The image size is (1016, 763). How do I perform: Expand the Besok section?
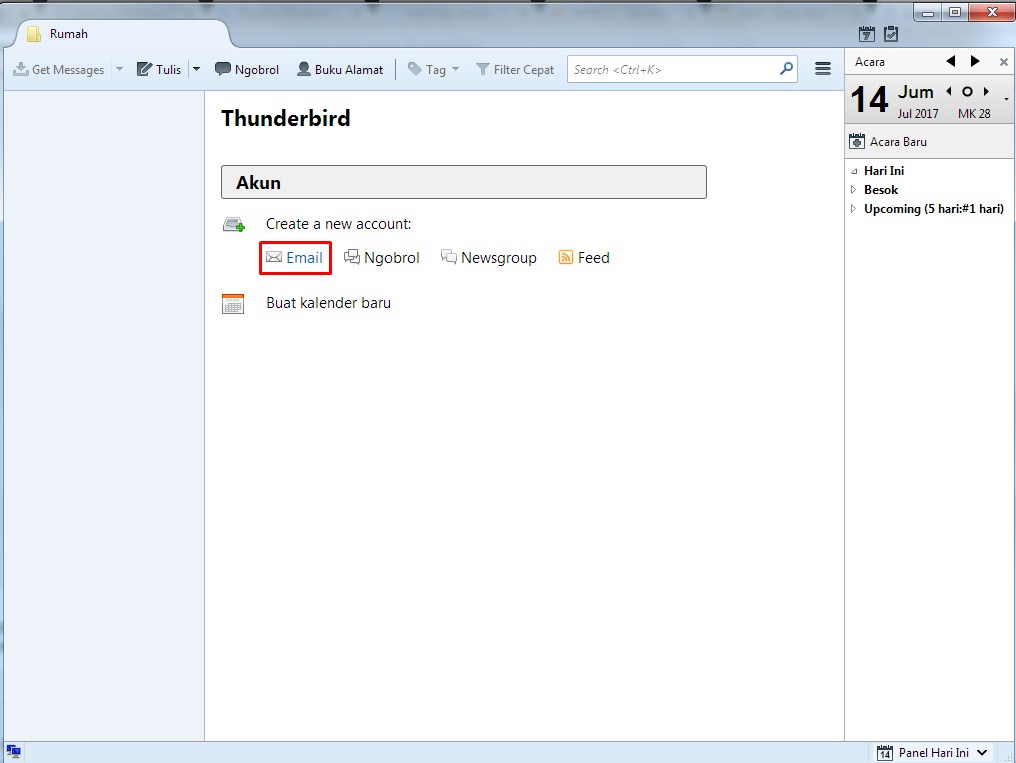tap(852, 190)
